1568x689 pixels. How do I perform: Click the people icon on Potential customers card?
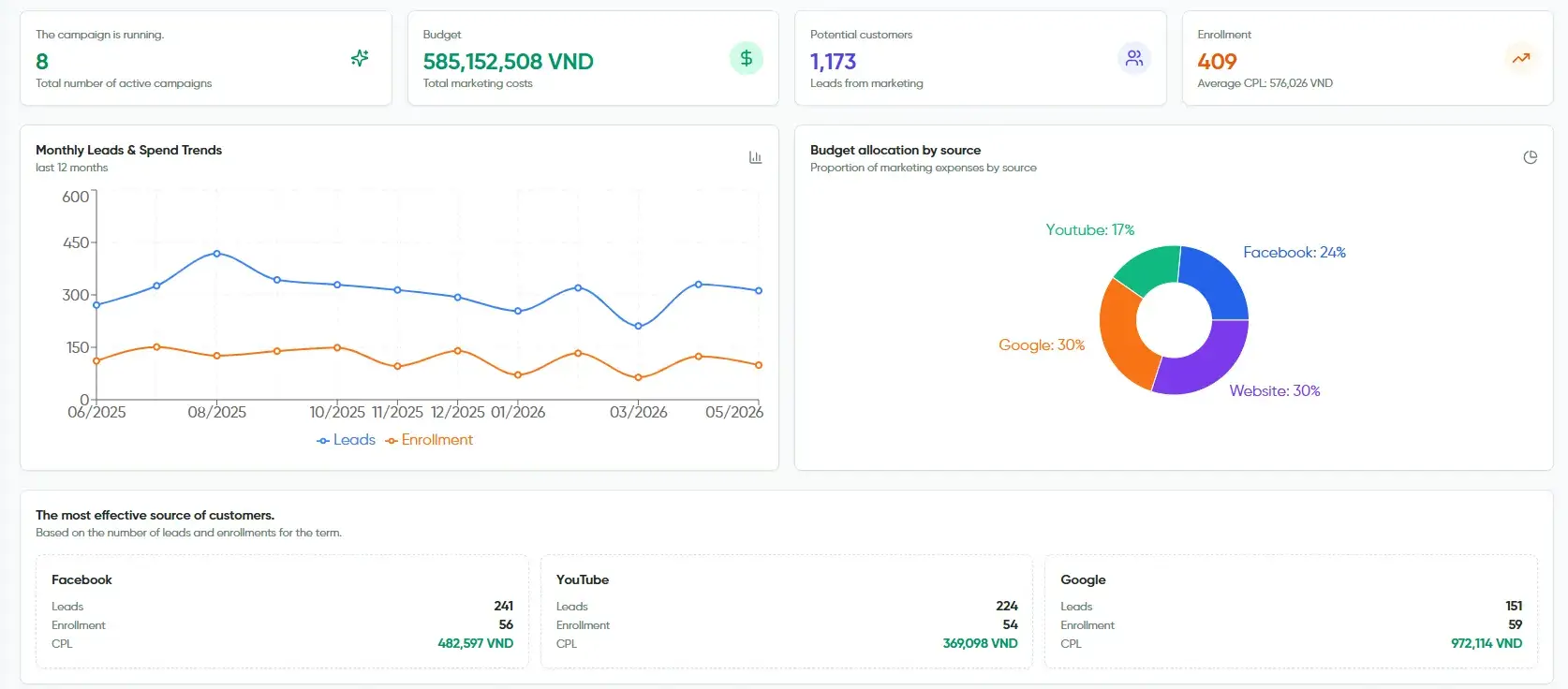(1134, 58)
